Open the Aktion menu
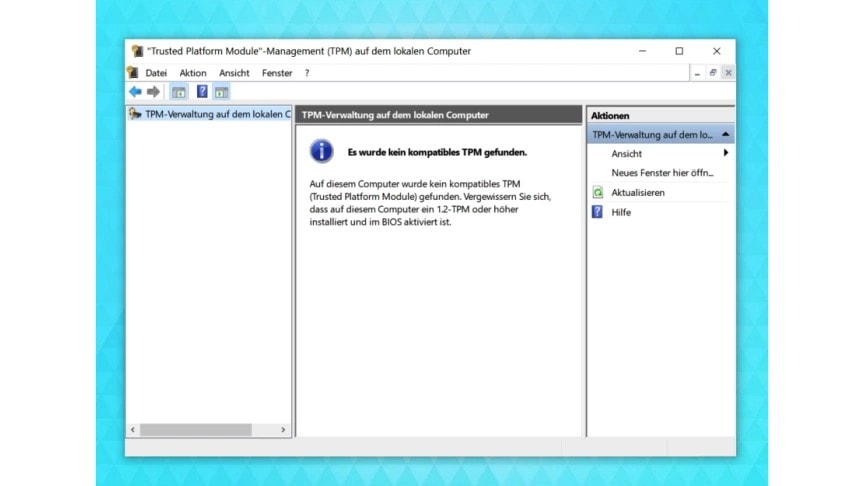The height and width of the screenshot is (486, 864). (193, 73)
